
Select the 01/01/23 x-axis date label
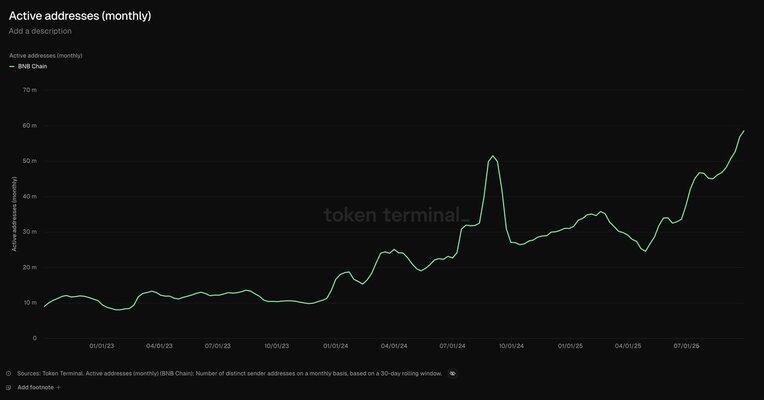point(103,346)
